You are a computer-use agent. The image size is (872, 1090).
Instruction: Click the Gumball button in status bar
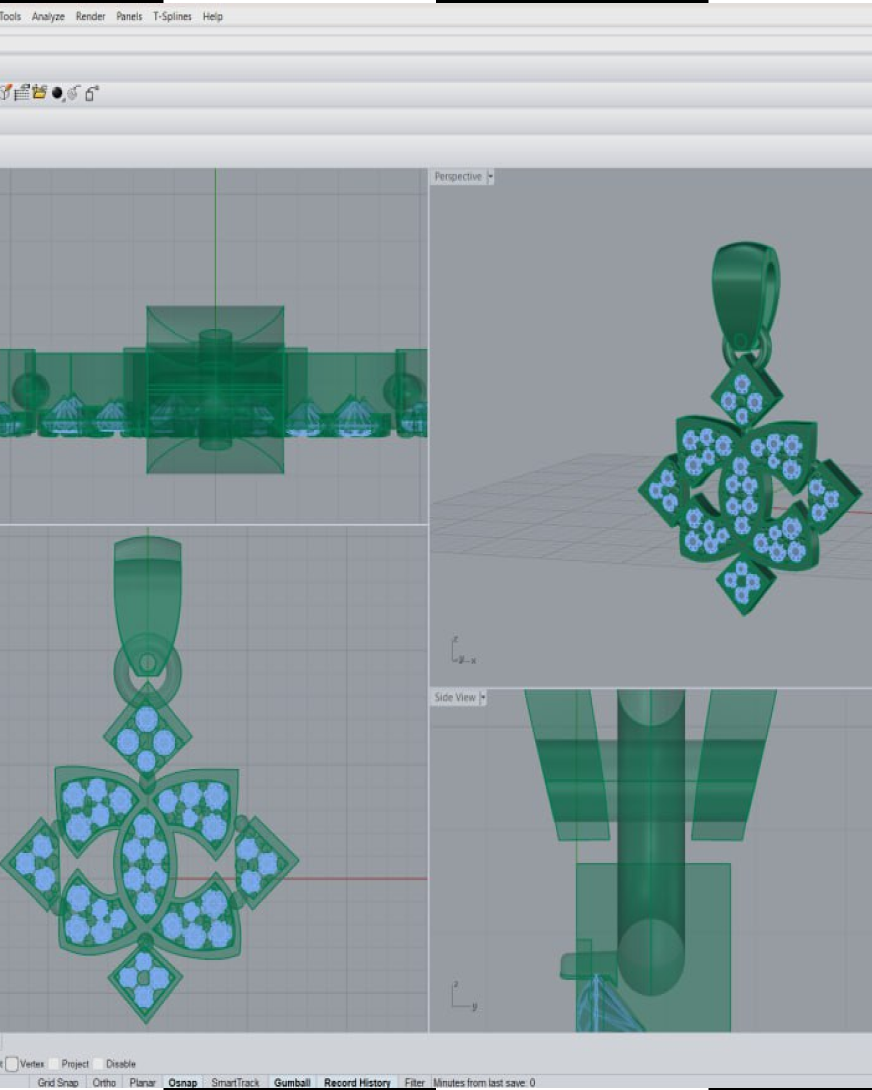[x=292, y=1083]
